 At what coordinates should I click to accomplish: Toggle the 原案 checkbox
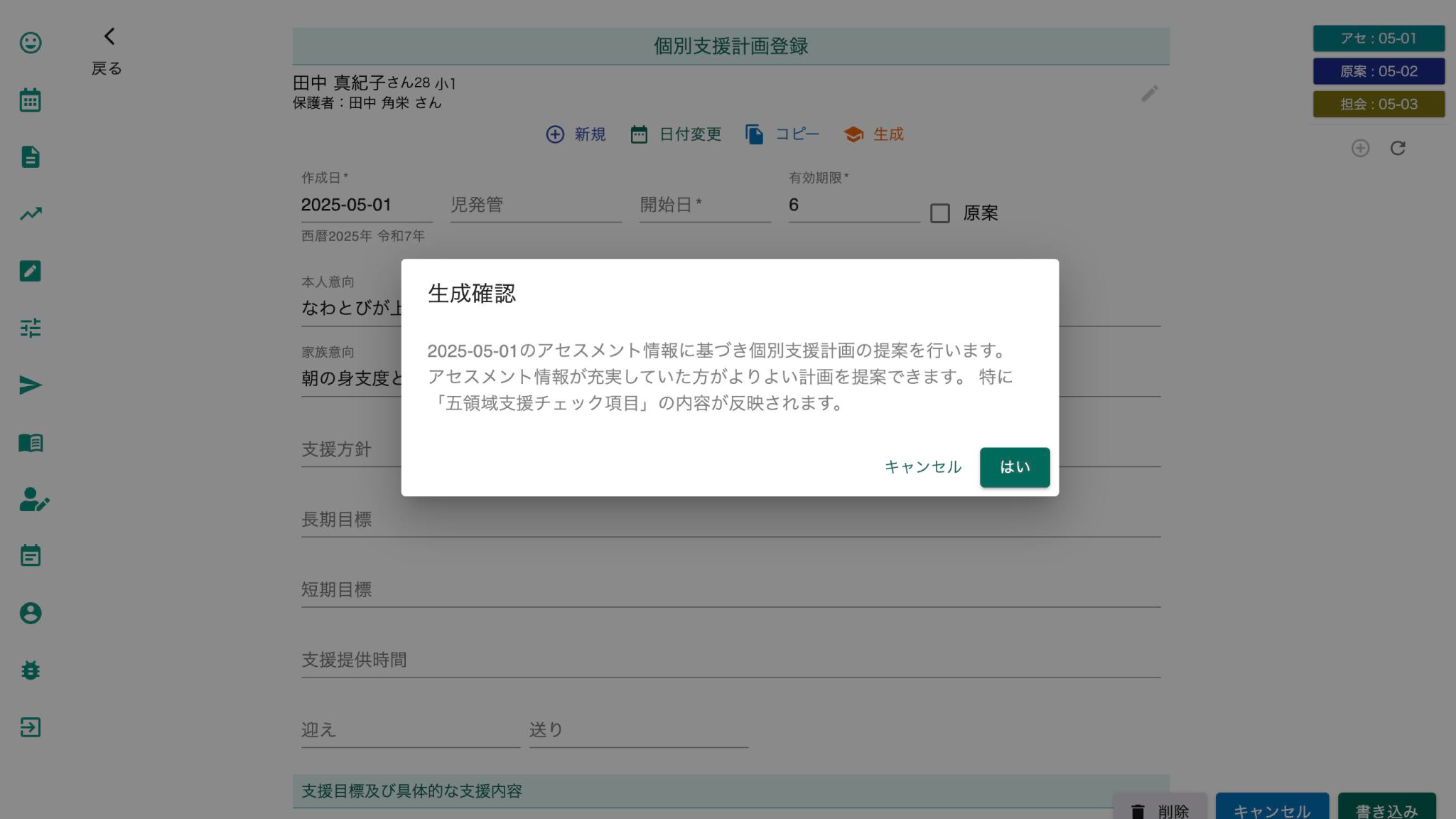[x=940, y=213]
